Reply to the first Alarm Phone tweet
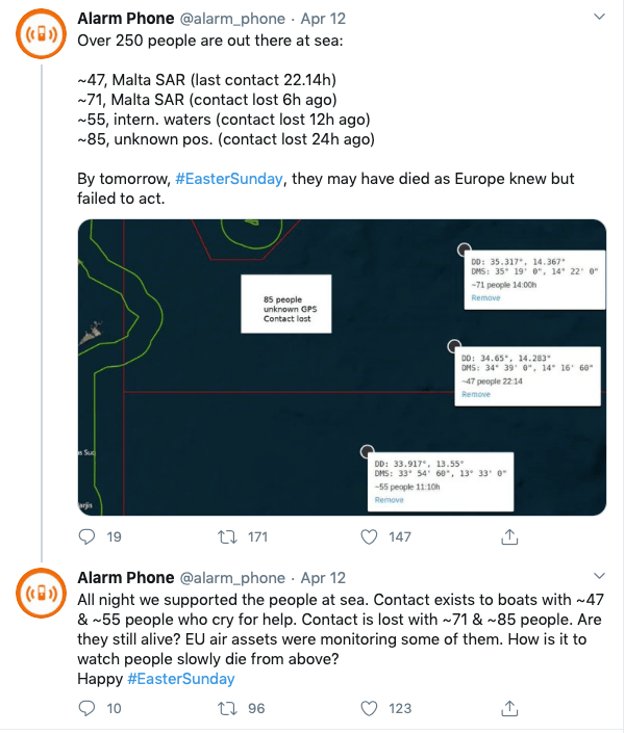The image size is (625, 733). pos(87,537)
